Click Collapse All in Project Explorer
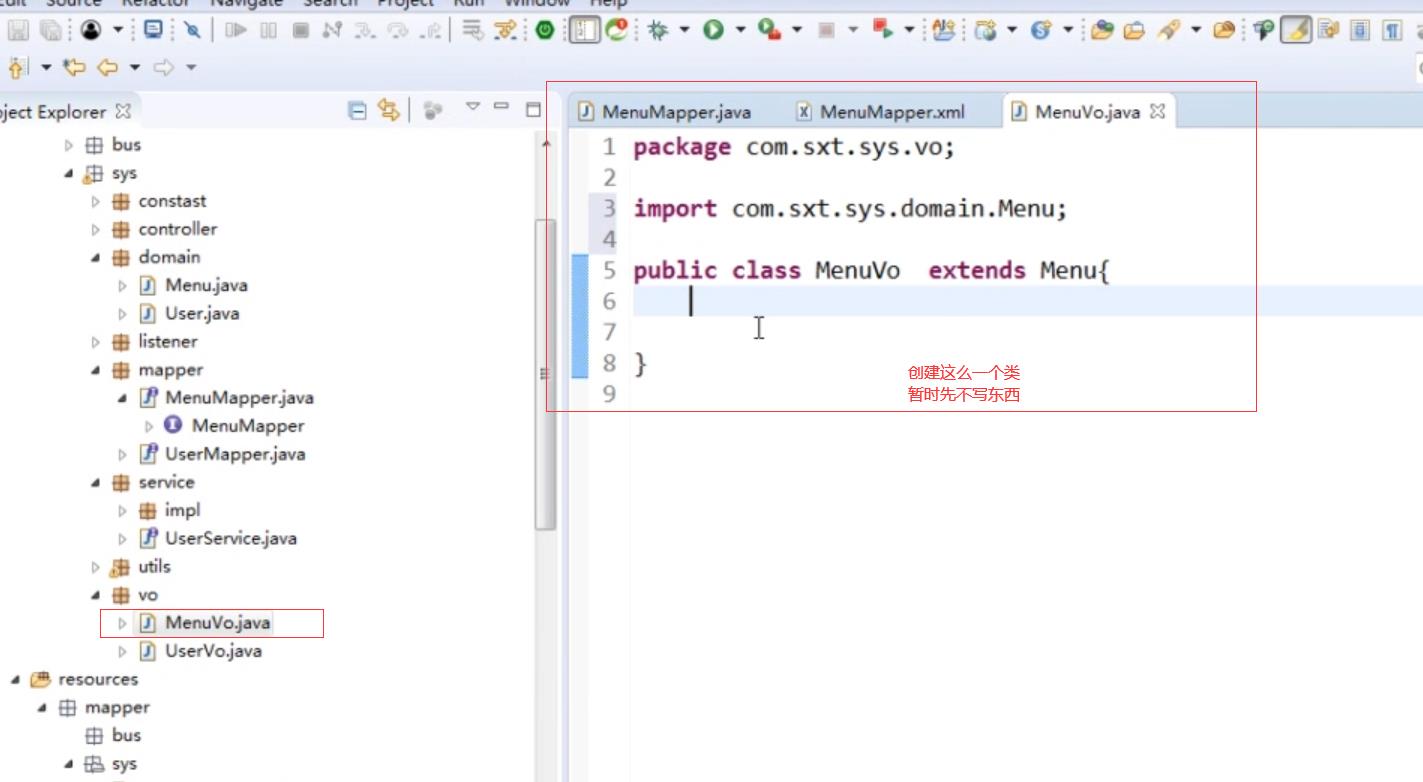Screen dimensions: 1423x782 click(357, 111)
